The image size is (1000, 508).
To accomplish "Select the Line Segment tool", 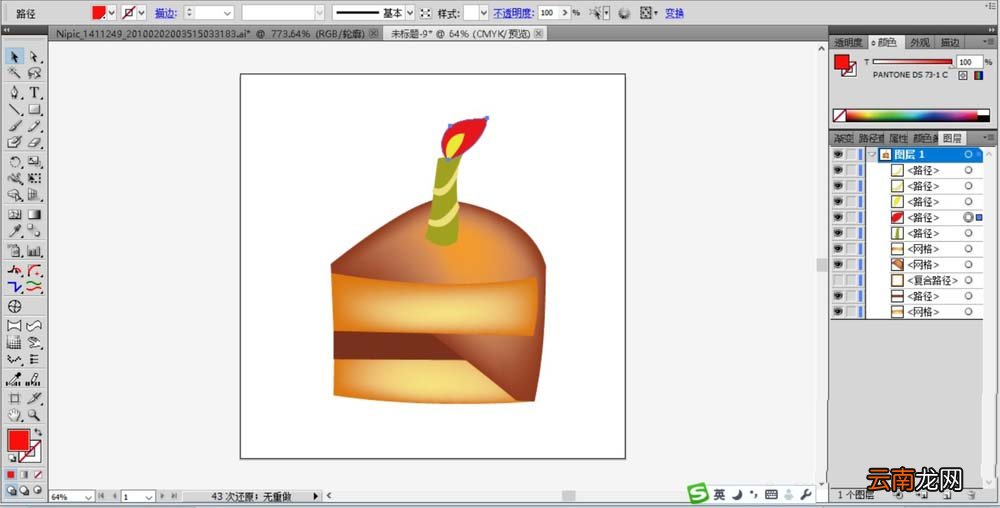I will coord(15,110).
